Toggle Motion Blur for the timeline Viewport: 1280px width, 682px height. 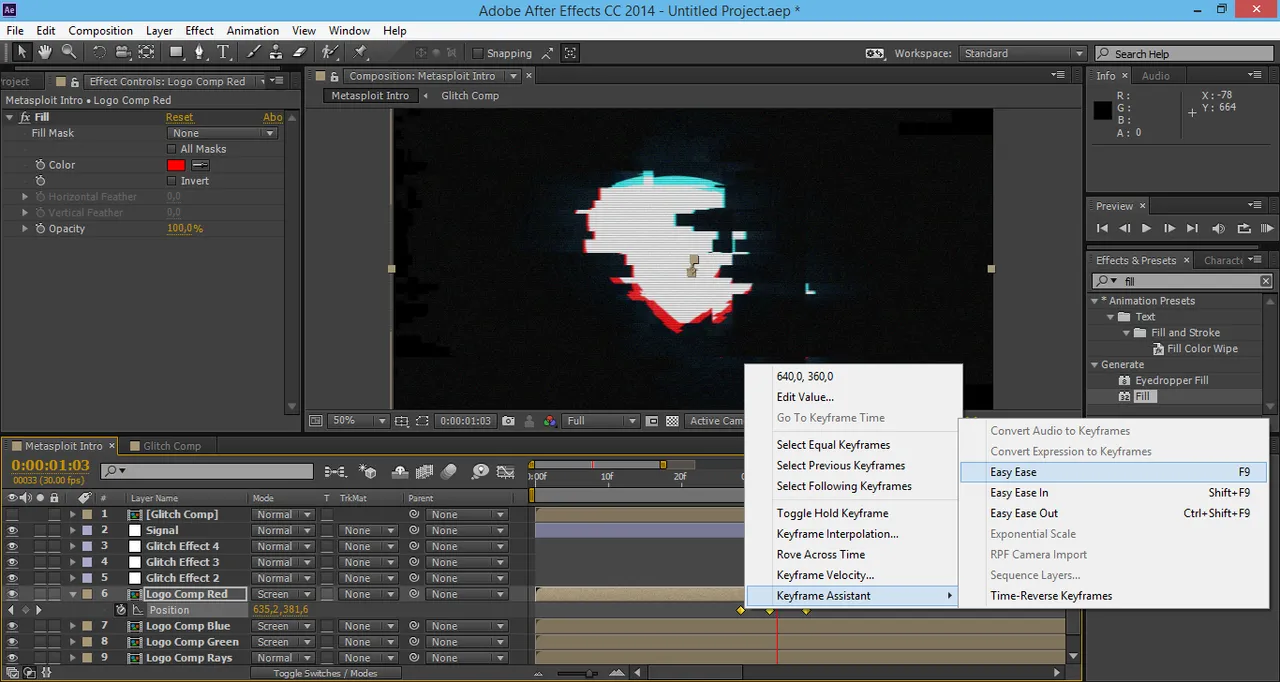[449, 471]
